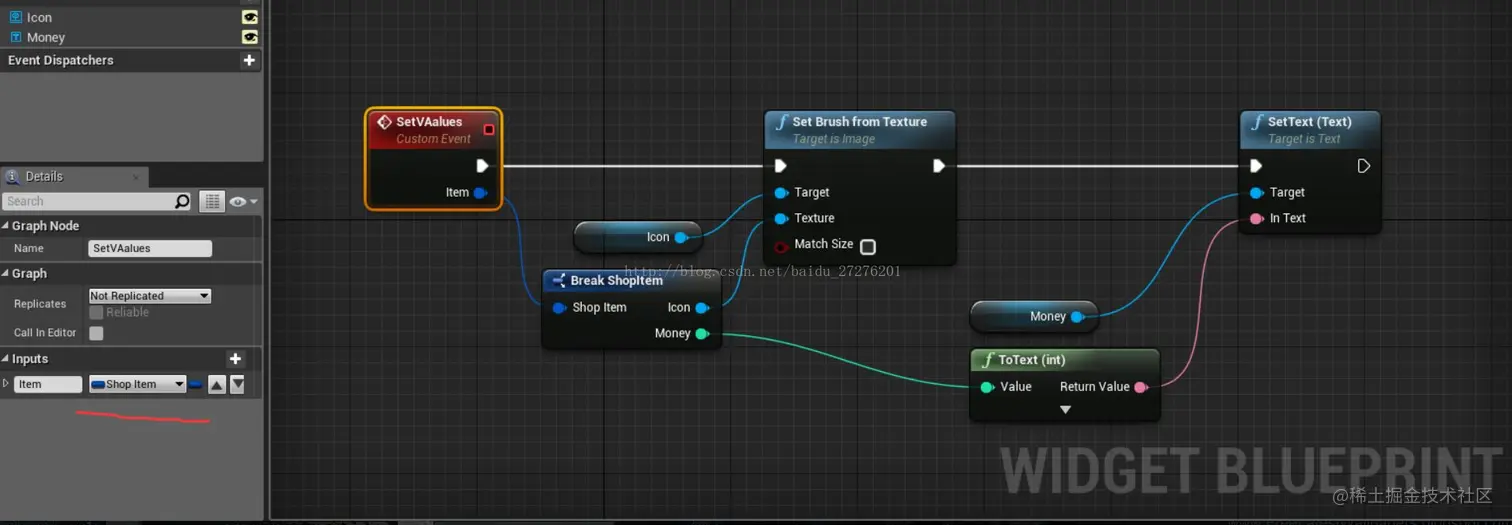The image size is (1512, 525).
Task: Click Icon output pin on Break ShopItem
Action: (x=702, y=308)
